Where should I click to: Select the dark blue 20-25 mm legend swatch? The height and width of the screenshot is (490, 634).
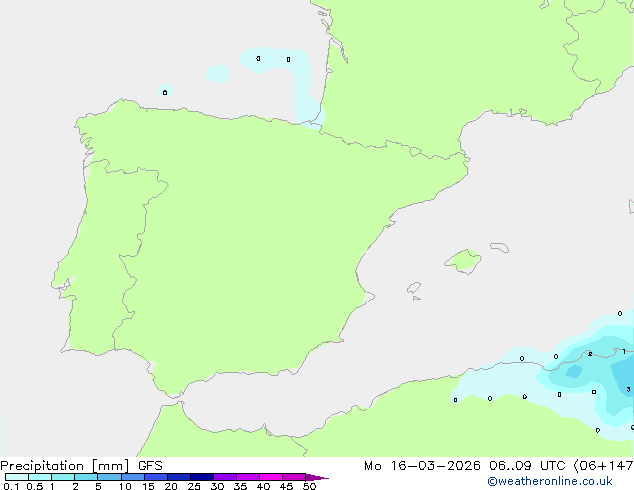(178, 477)
